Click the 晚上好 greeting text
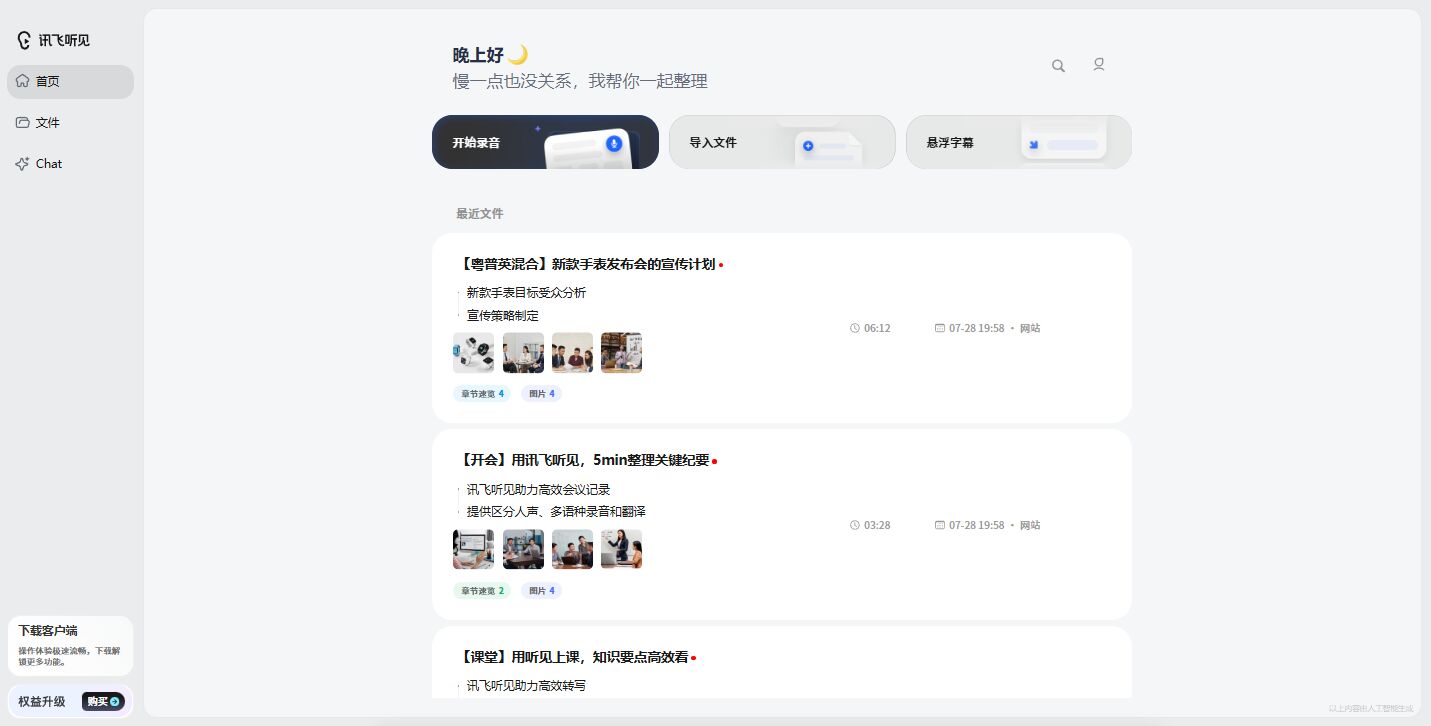The height and width of the screenshot is (726, 1431). coord(478,55)
